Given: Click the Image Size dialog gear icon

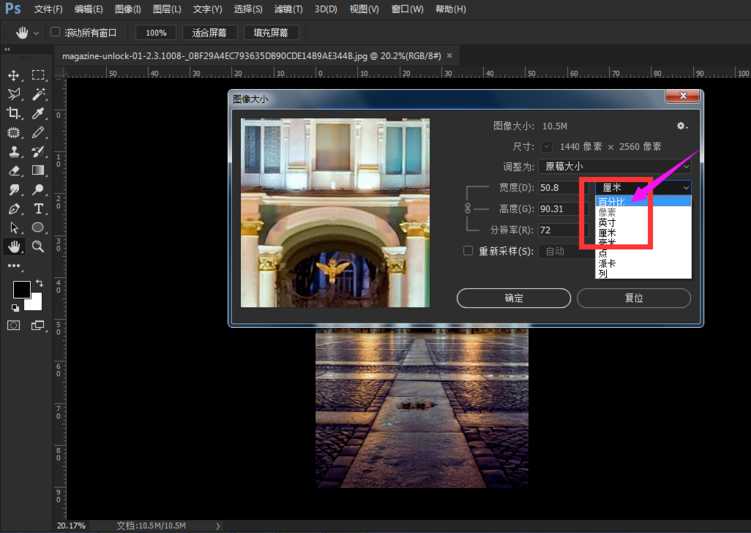Looking at the screenshot, I should click(682, 126).
